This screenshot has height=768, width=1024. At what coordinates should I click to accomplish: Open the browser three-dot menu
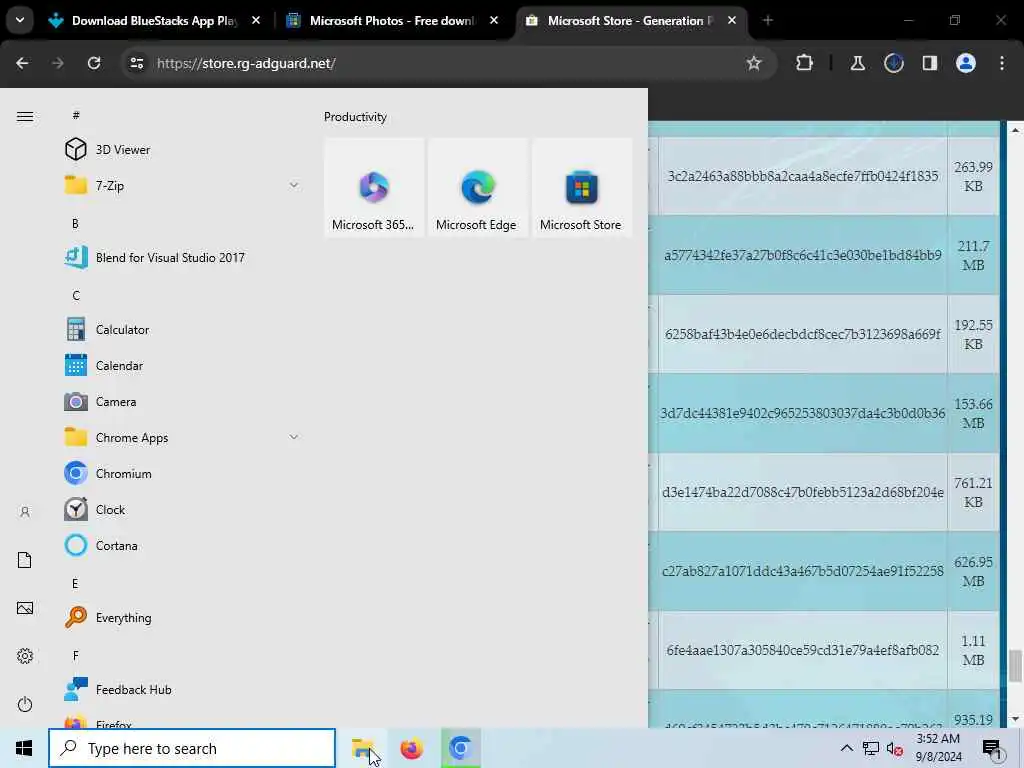point(1002,63)
